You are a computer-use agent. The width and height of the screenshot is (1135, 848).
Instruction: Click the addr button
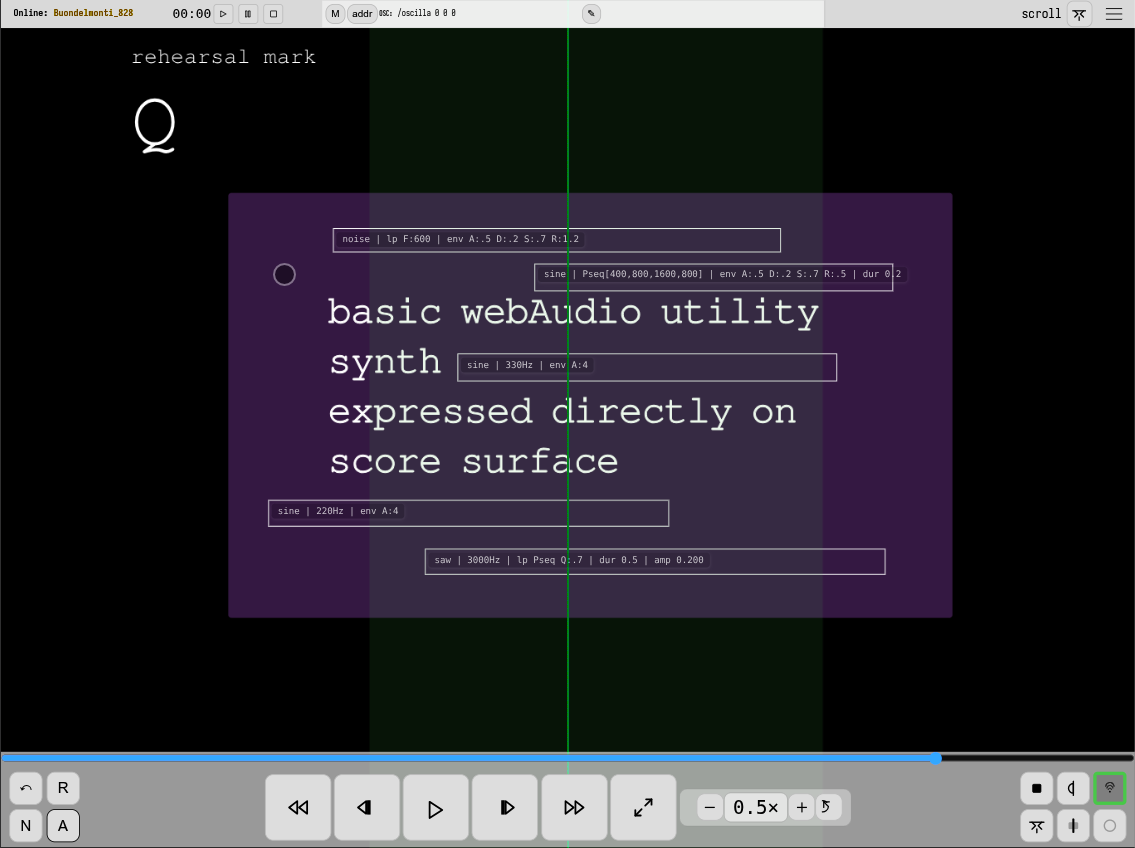click(x=362, y=14)
